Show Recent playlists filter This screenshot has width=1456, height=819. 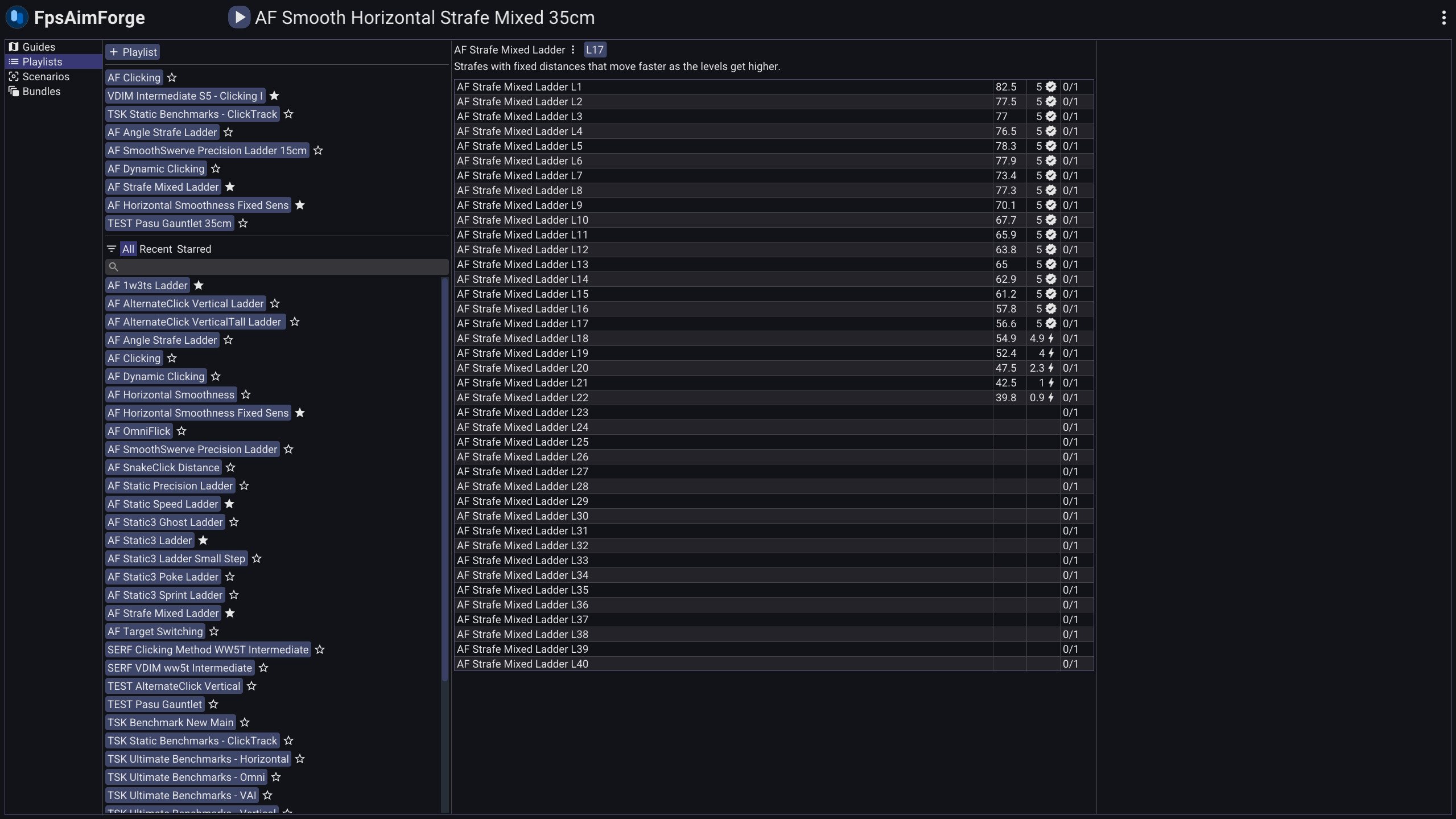click(155, 249)
